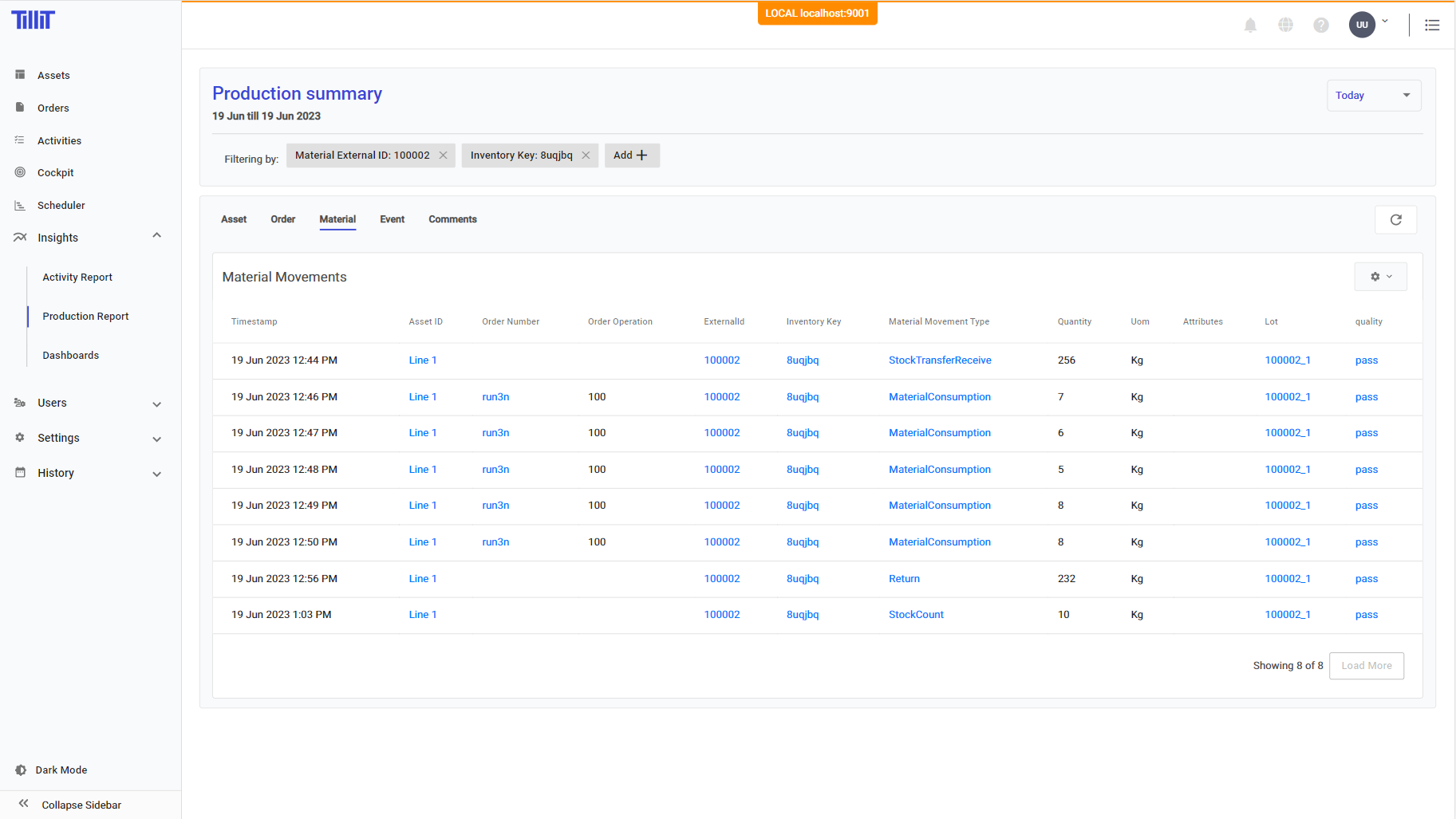Remove the Material External ID filter
The image size is (1456, 819).
pos(443,156)
